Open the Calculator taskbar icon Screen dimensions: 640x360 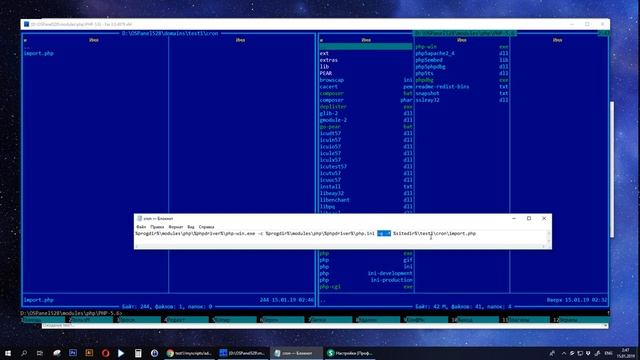pyautogui.click(x=138, y=353)
